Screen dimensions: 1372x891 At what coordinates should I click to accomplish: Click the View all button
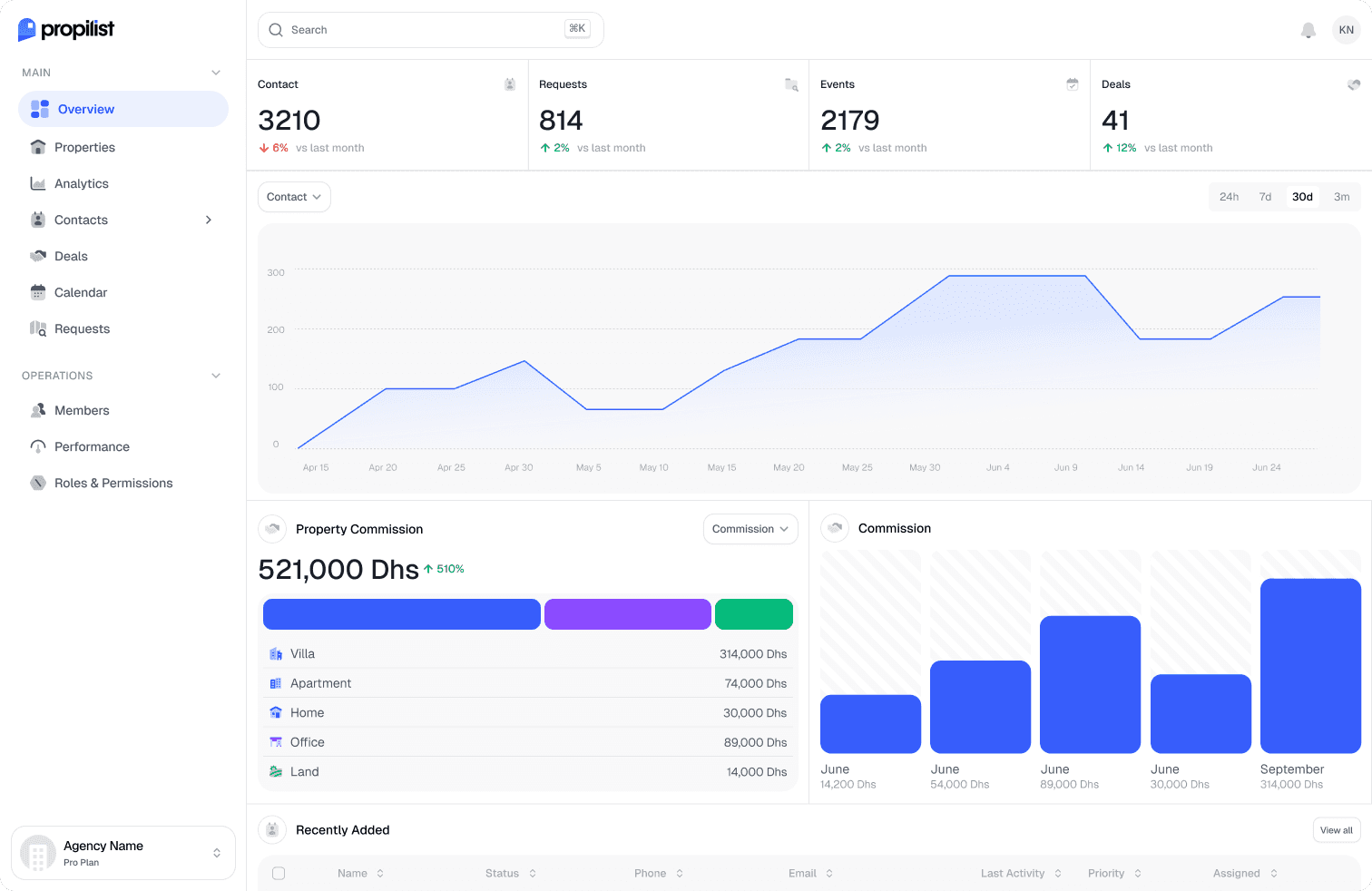pos(1336,830)
